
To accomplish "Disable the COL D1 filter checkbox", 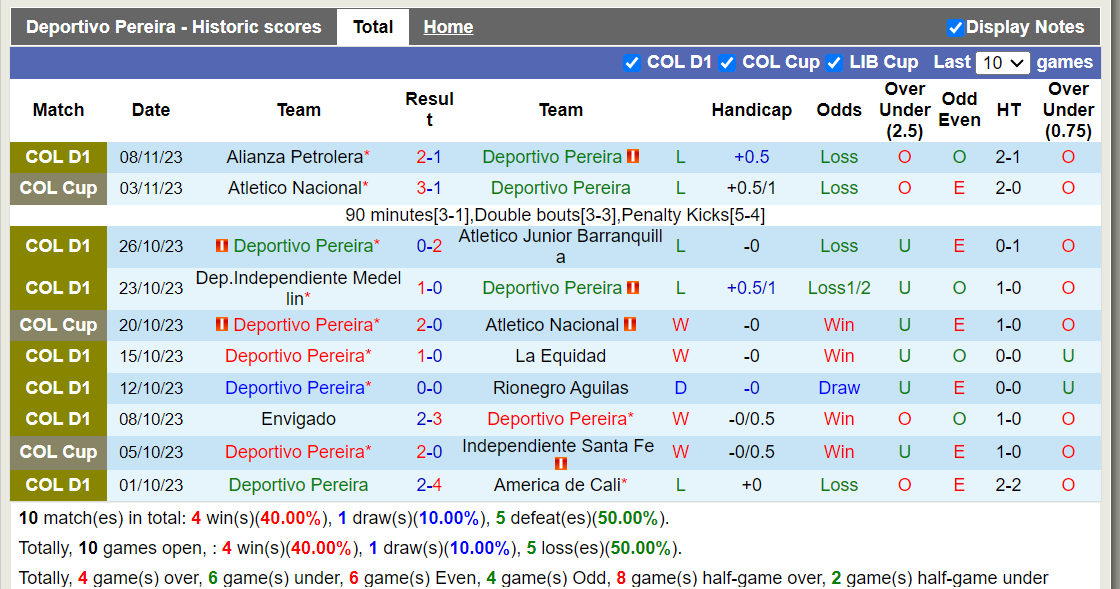I will (x=633, y=62).
